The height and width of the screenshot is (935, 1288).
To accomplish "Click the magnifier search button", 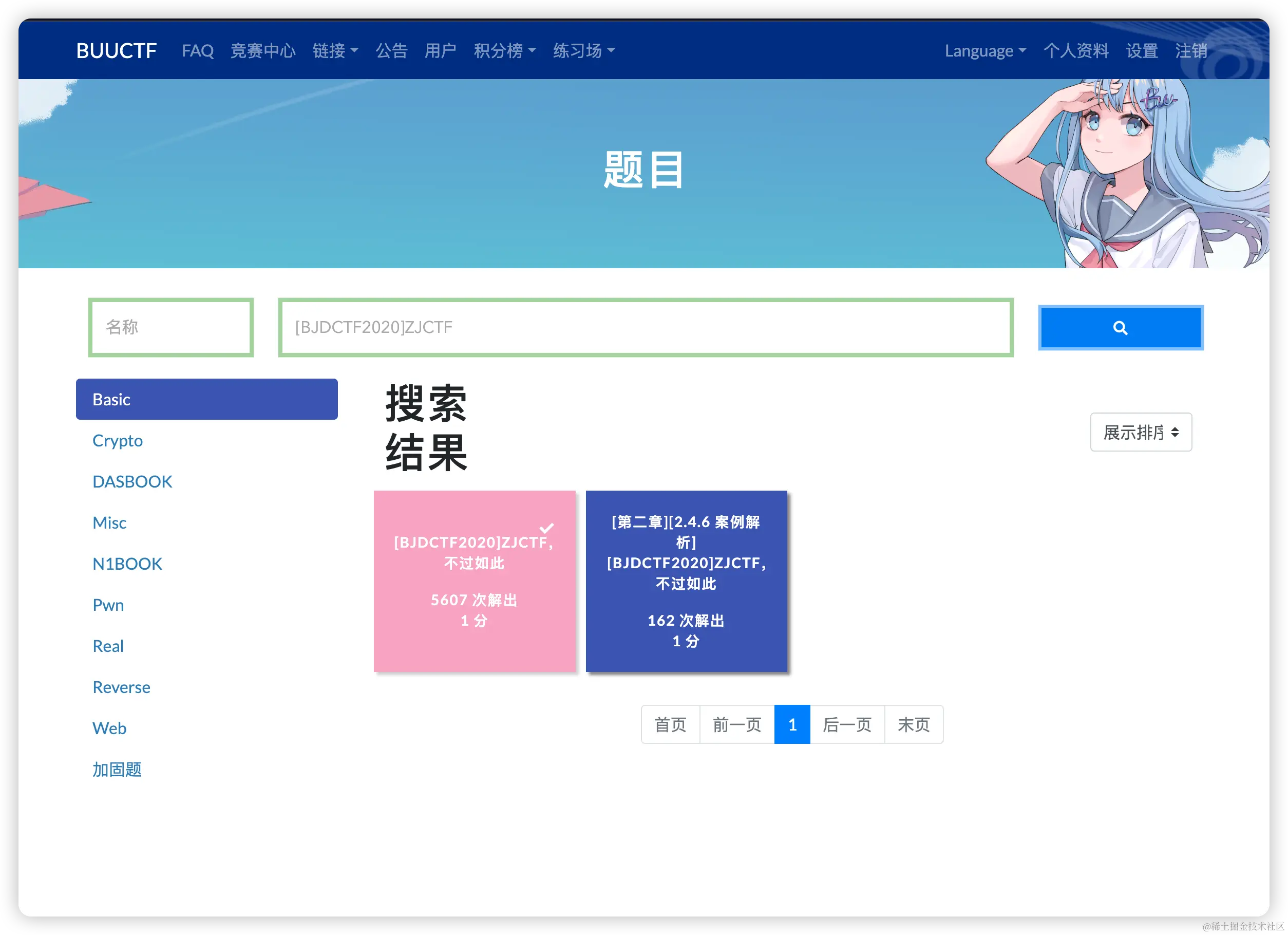I will (1120, 328).
